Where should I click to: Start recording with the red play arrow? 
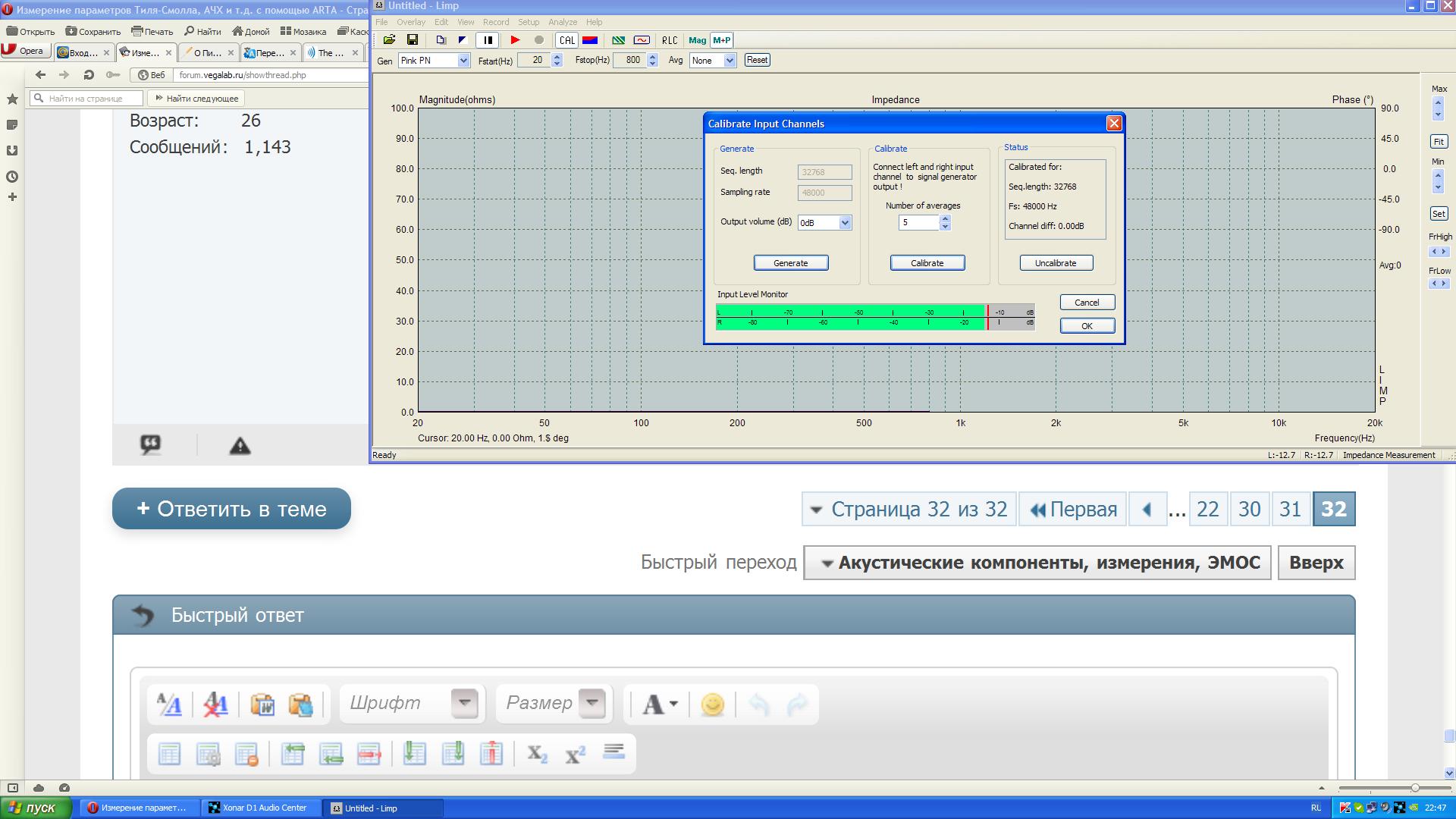tap(515, 40)
